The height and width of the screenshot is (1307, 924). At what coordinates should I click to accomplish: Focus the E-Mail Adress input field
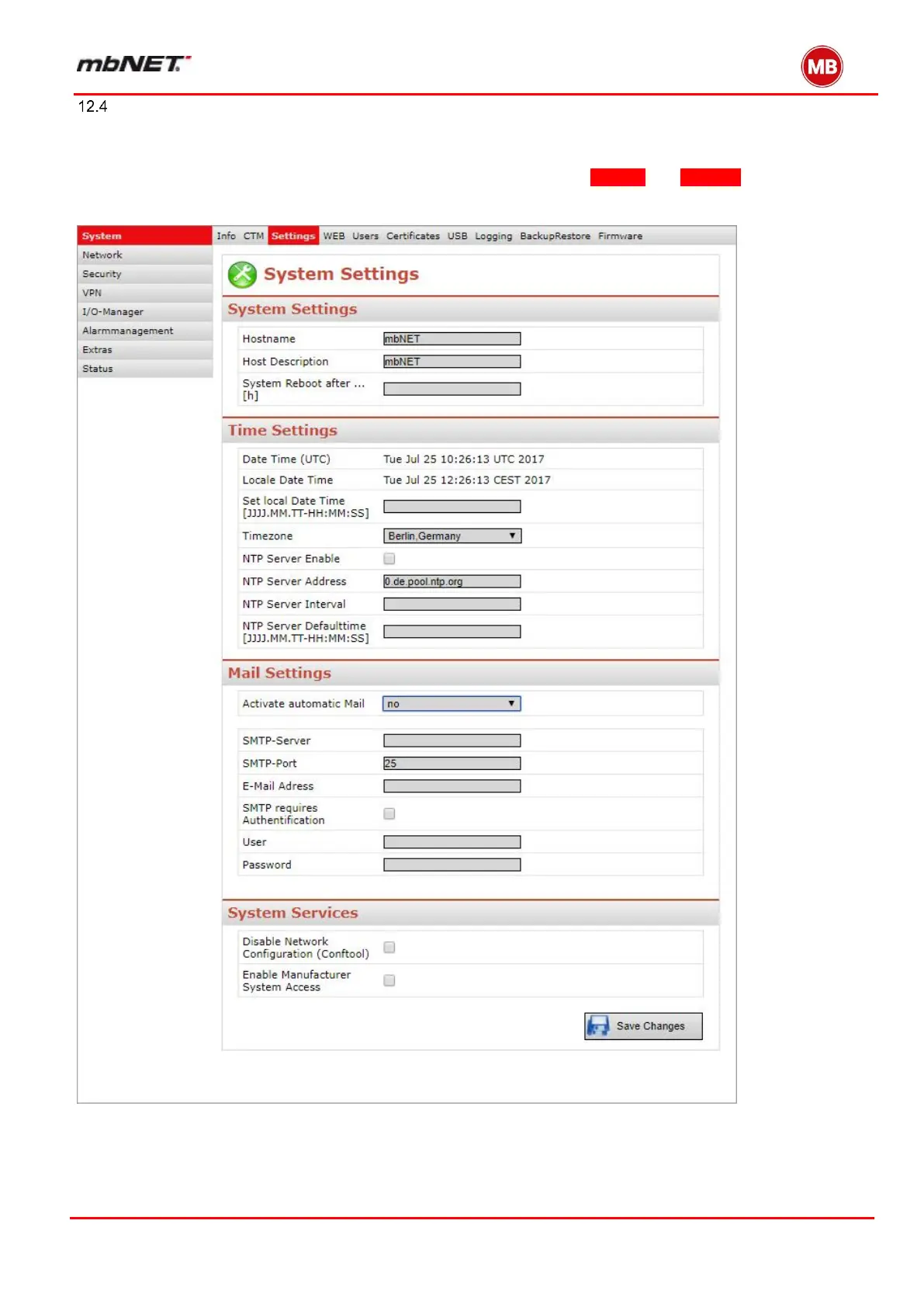pyautogui.click(x=452, y=786)
